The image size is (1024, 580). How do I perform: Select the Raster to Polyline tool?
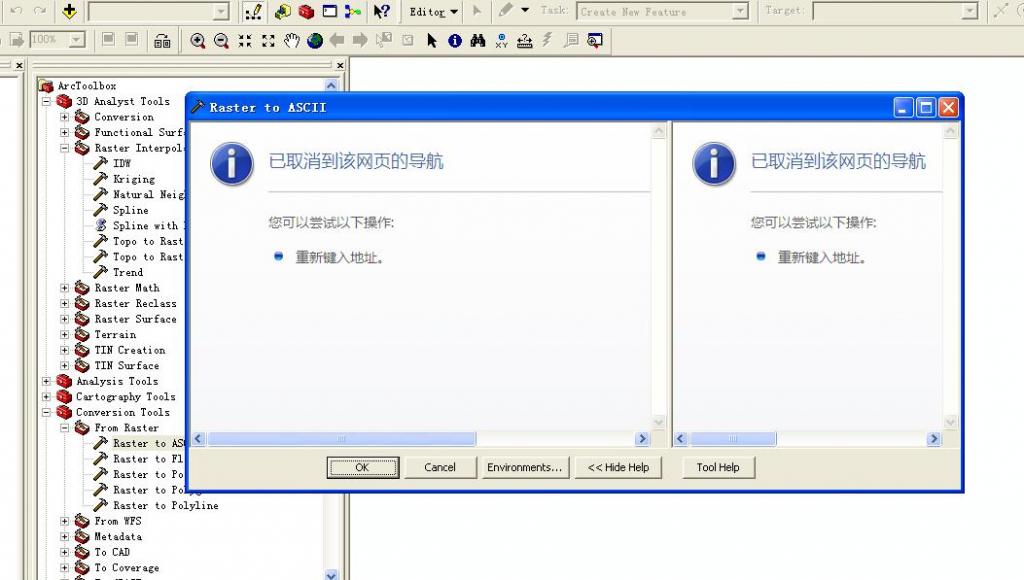(166, 506)
